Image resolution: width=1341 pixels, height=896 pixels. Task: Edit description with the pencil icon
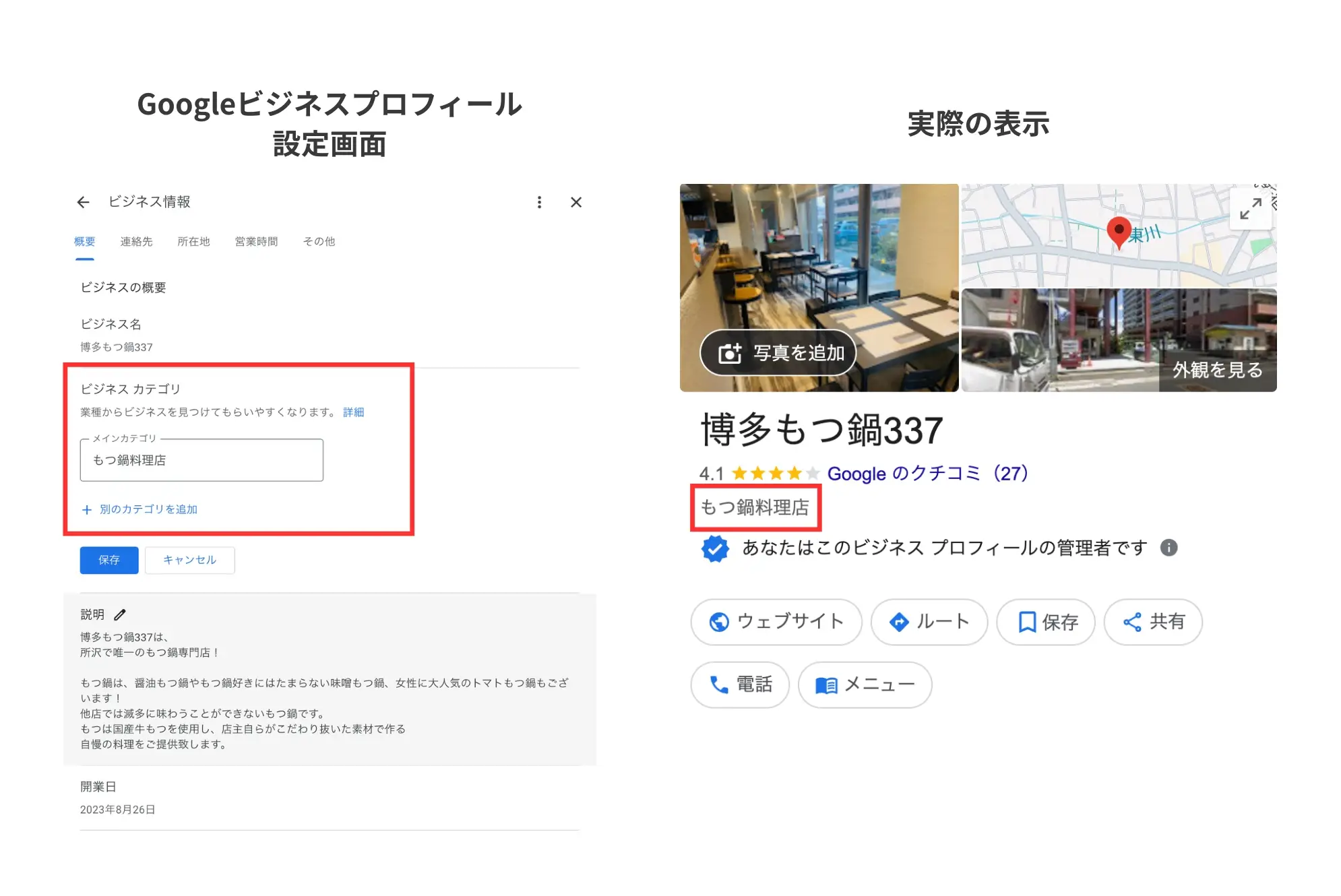120,614
